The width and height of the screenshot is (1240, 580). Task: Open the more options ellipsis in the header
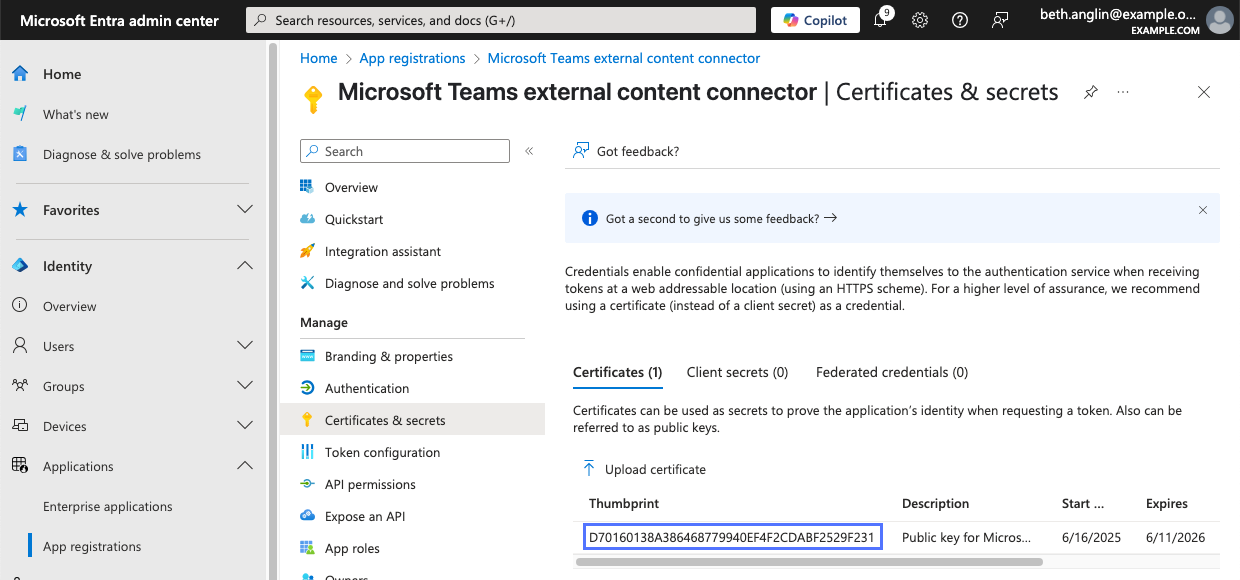coord(1123,92)
